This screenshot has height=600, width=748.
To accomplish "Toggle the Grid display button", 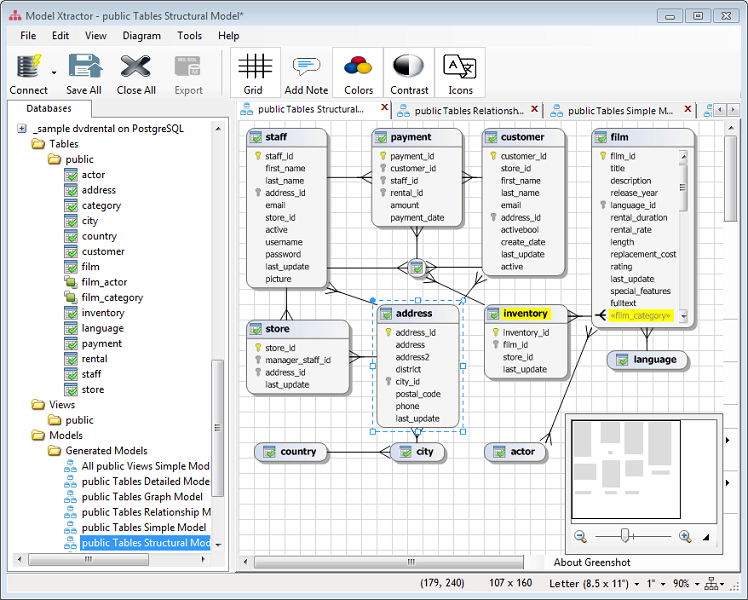I will click(x=254, y=68).
